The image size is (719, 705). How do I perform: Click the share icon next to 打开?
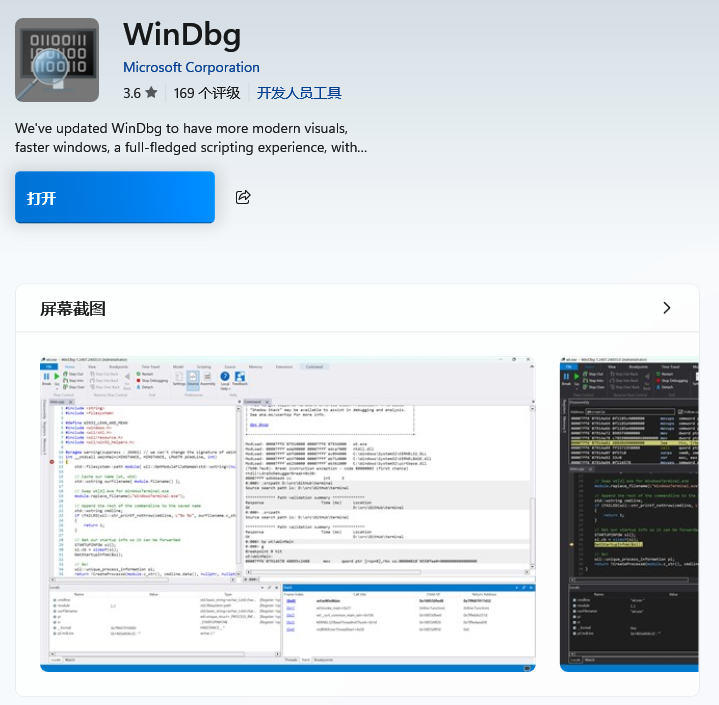(x=243, y=197)
